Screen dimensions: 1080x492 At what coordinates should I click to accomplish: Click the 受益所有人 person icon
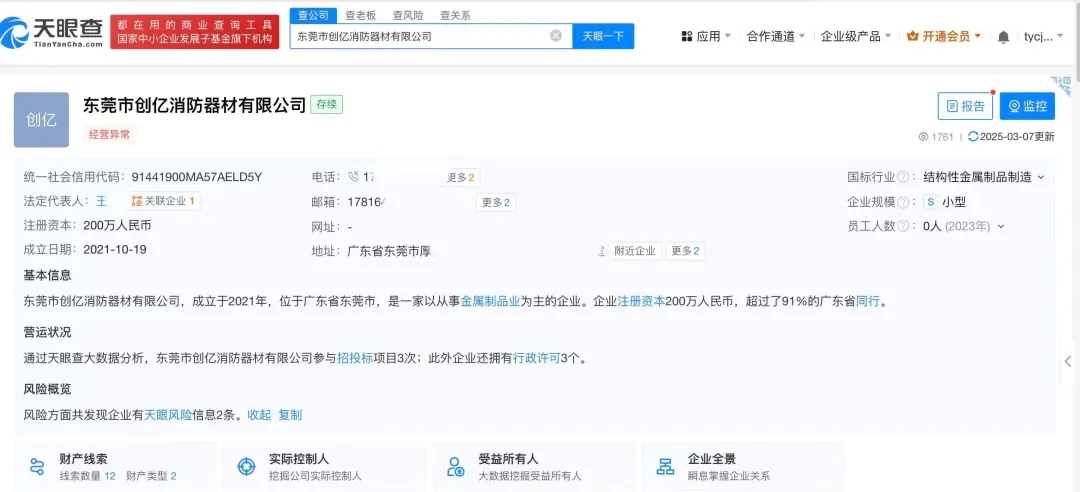(x=455, y=467)
